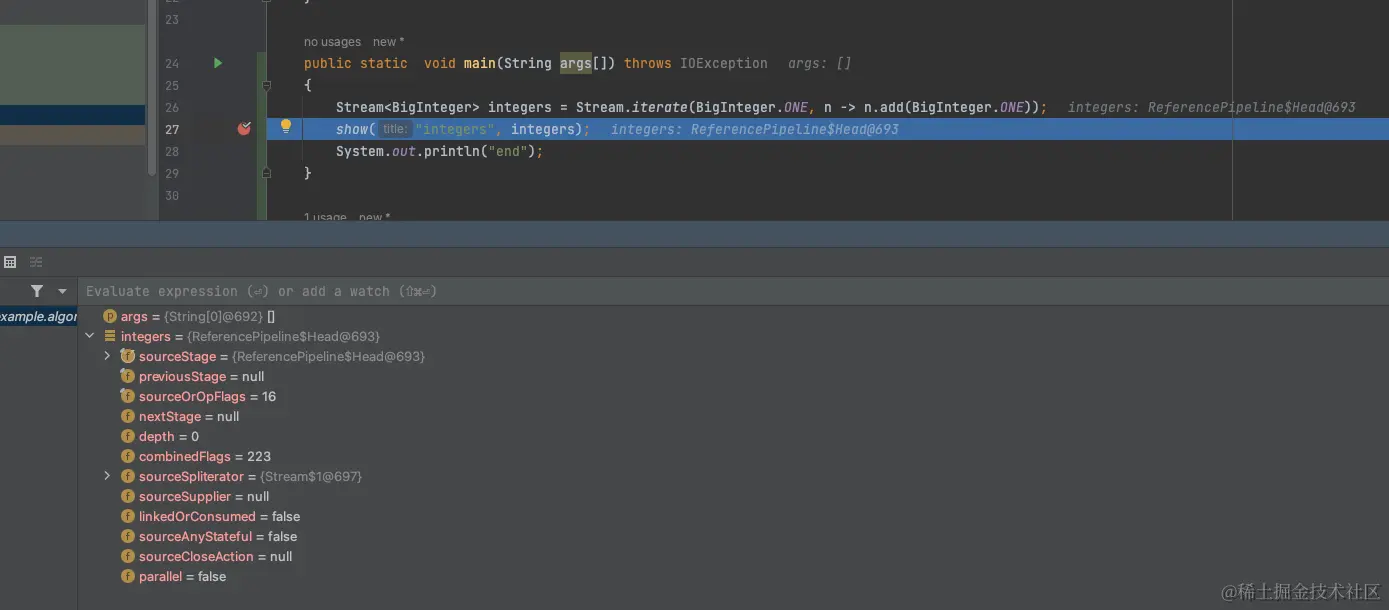Image resolution: width=1389 pixels, height=610 pixels.
Task: Click the nextStage field icon
Action: pyautogui.click(x=128, y=416)
